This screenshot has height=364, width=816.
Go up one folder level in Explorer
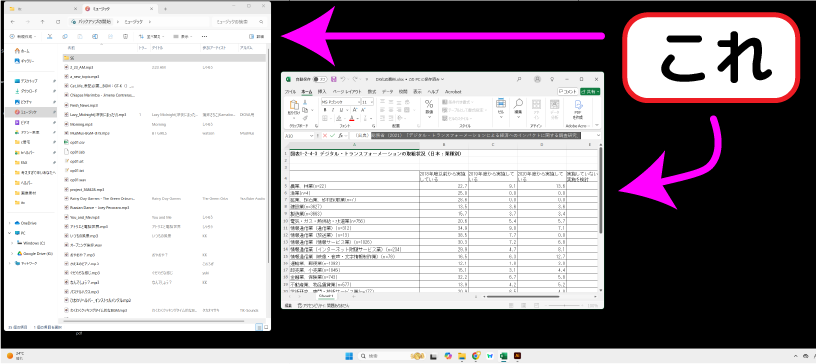[x=42, y=22]
